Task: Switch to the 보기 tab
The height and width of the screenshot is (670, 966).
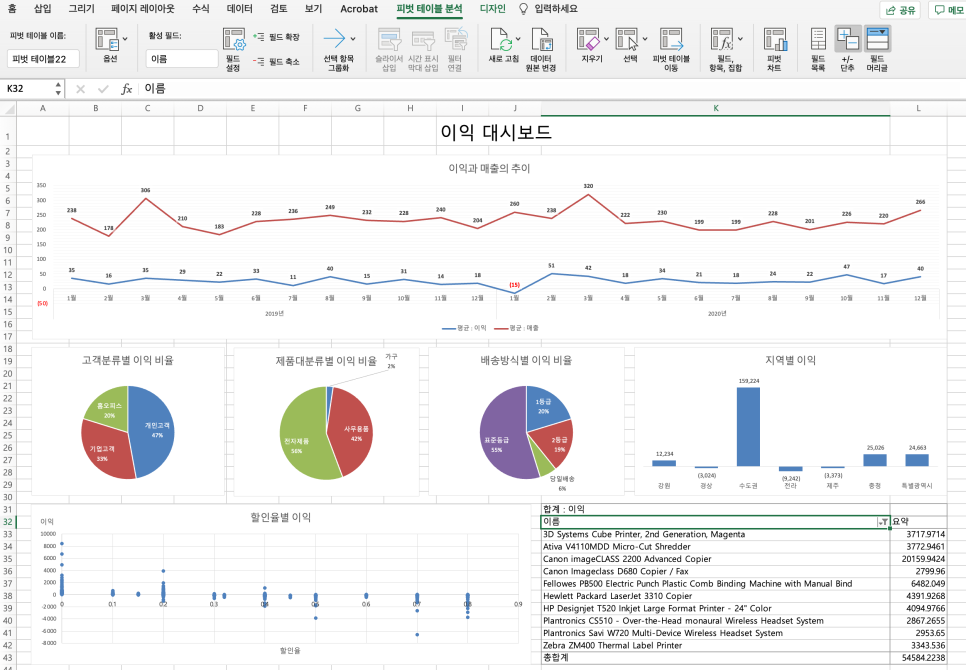Action: (x=314, y=9)
